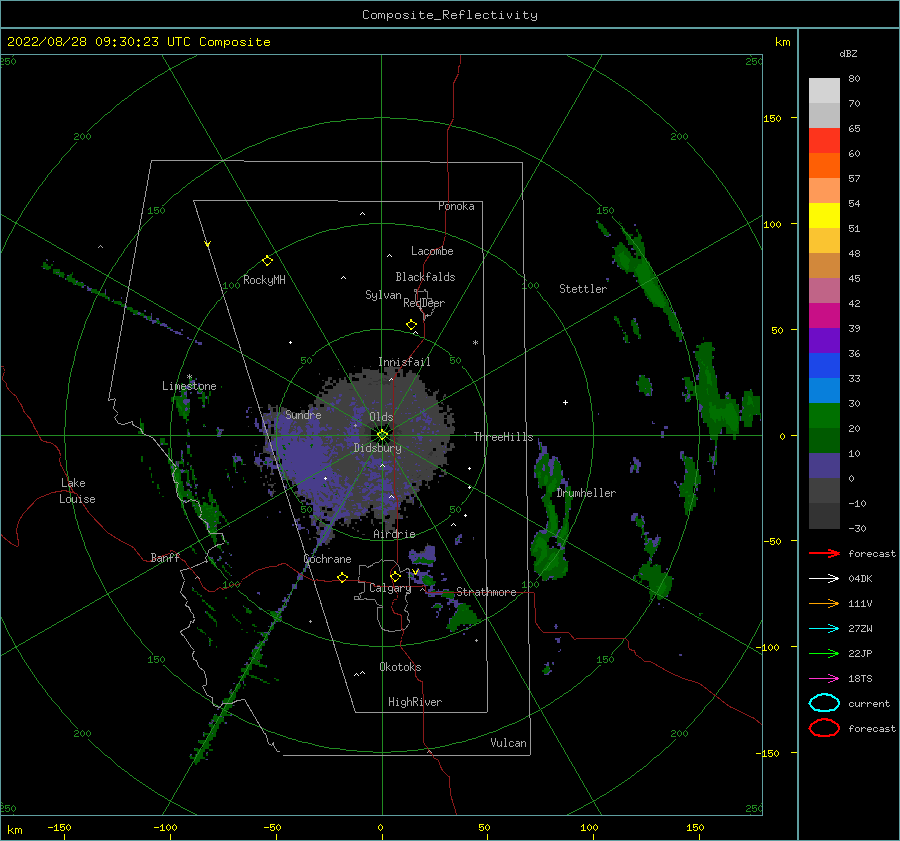Image resolution: width=900 pixels, height=841 pixels.
Task: Click the white asterisk marker above Limestone
Action: 189,377
